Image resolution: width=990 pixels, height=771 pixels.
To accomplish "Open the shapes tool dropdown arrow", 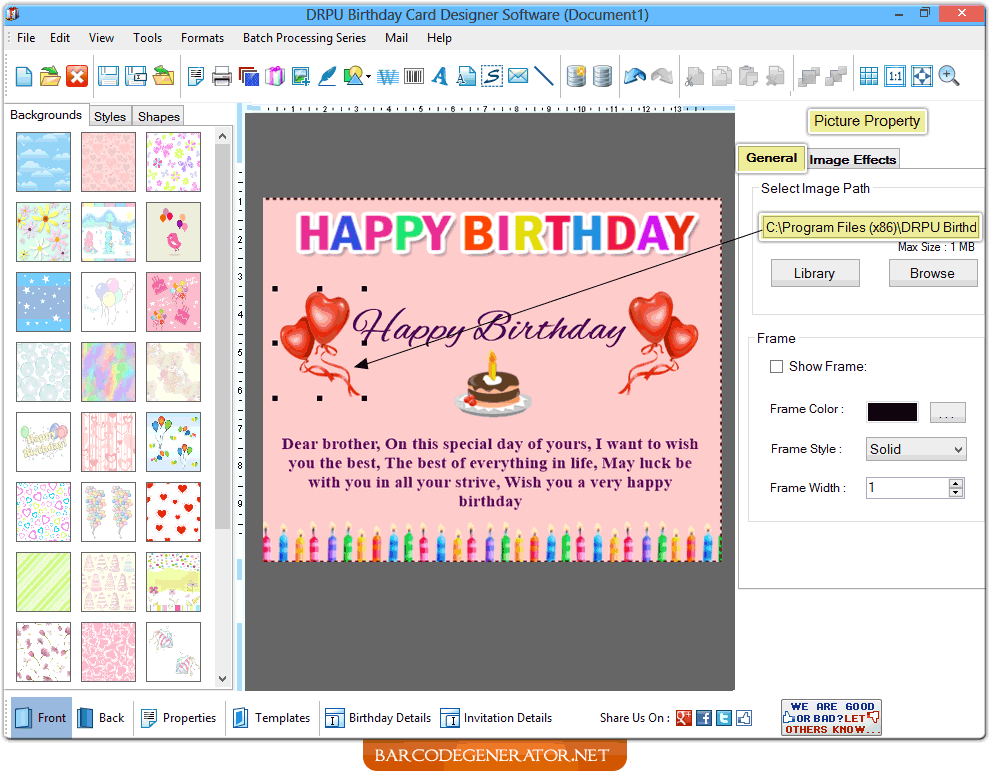I will pyautogui.click(x=368, y=76).
